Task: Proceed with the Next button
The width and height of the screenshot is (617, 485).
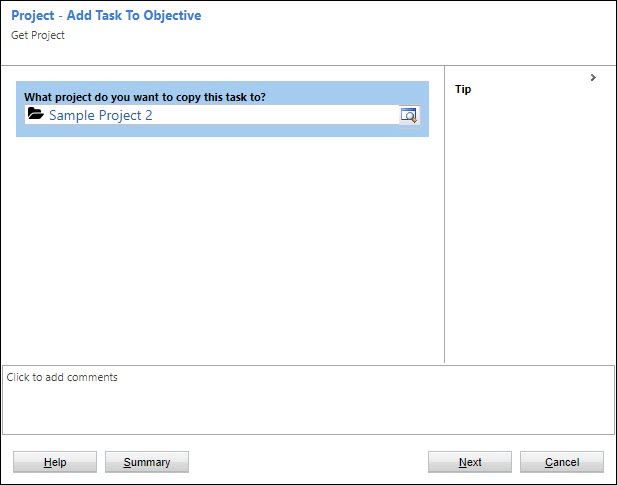Action: (x=470, y=462)
